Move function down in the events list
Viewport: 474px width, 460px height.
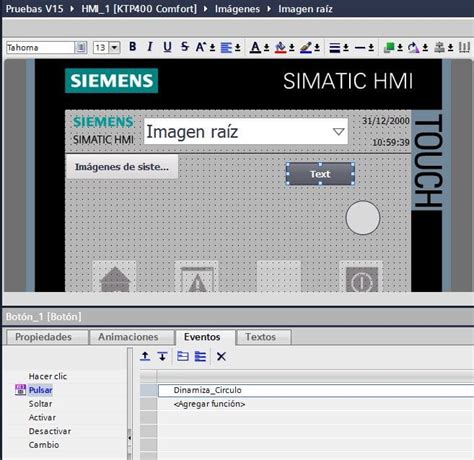[162, 356]
